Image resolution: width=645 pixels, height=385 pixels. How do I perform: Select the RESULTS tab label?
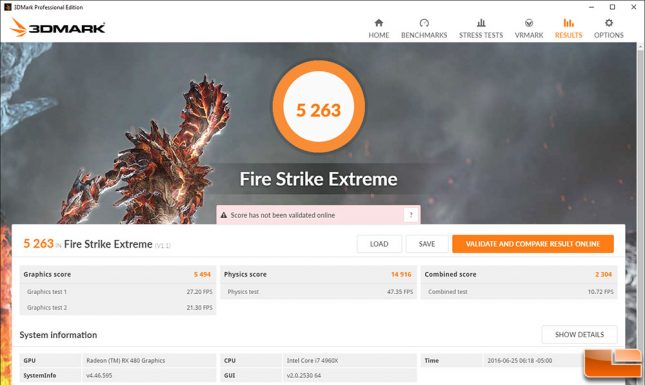click(568, 35)
